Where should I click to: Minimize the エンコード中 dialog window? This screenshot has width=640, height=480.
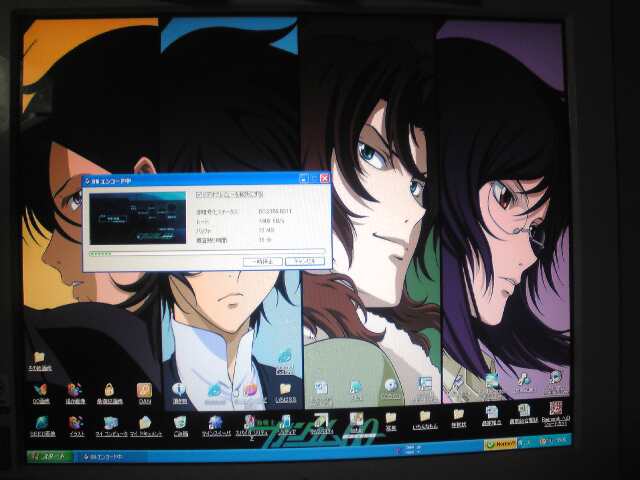click(x=304, y=179)
